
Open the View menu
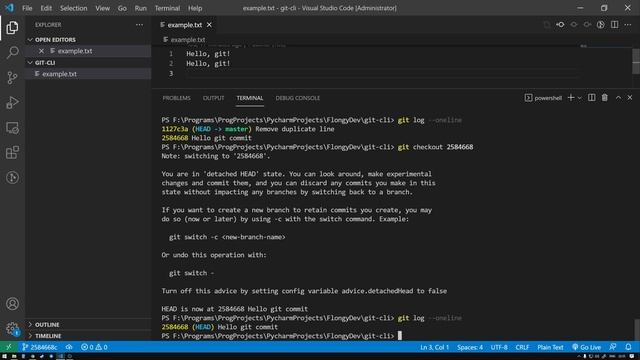coord(102,8)
